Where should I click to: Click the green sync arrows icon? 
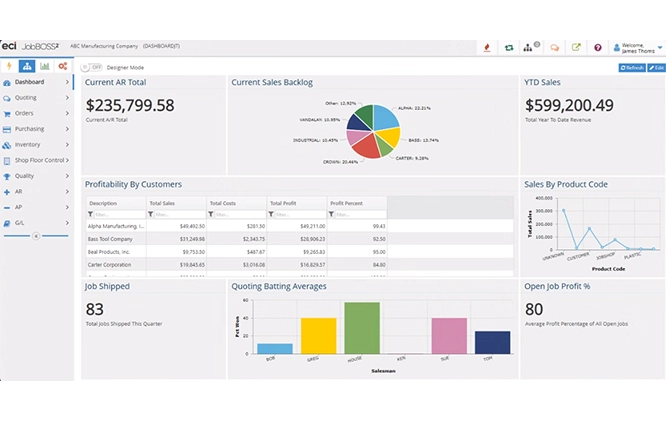[509, 48]
